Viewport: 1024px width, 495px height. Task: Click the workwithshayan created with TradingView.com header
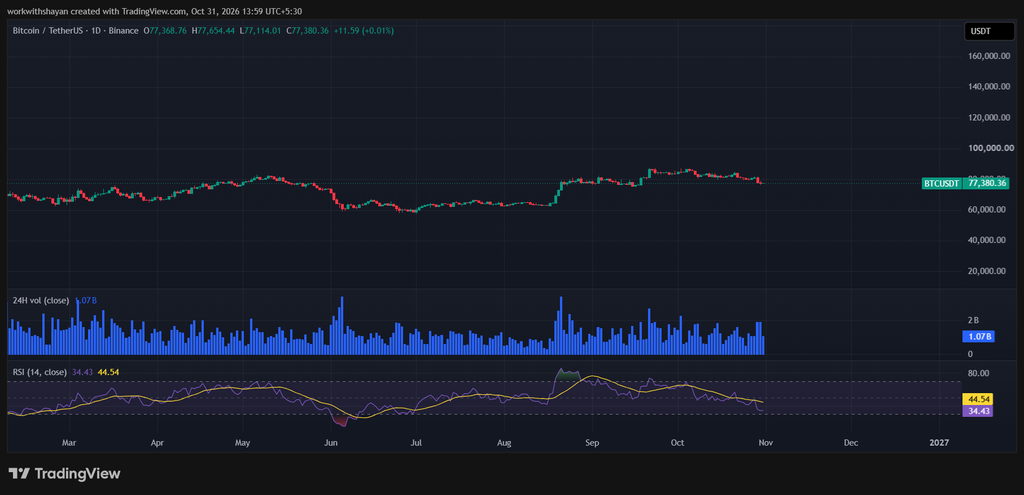pyautogui.click(x=154, y=11)
